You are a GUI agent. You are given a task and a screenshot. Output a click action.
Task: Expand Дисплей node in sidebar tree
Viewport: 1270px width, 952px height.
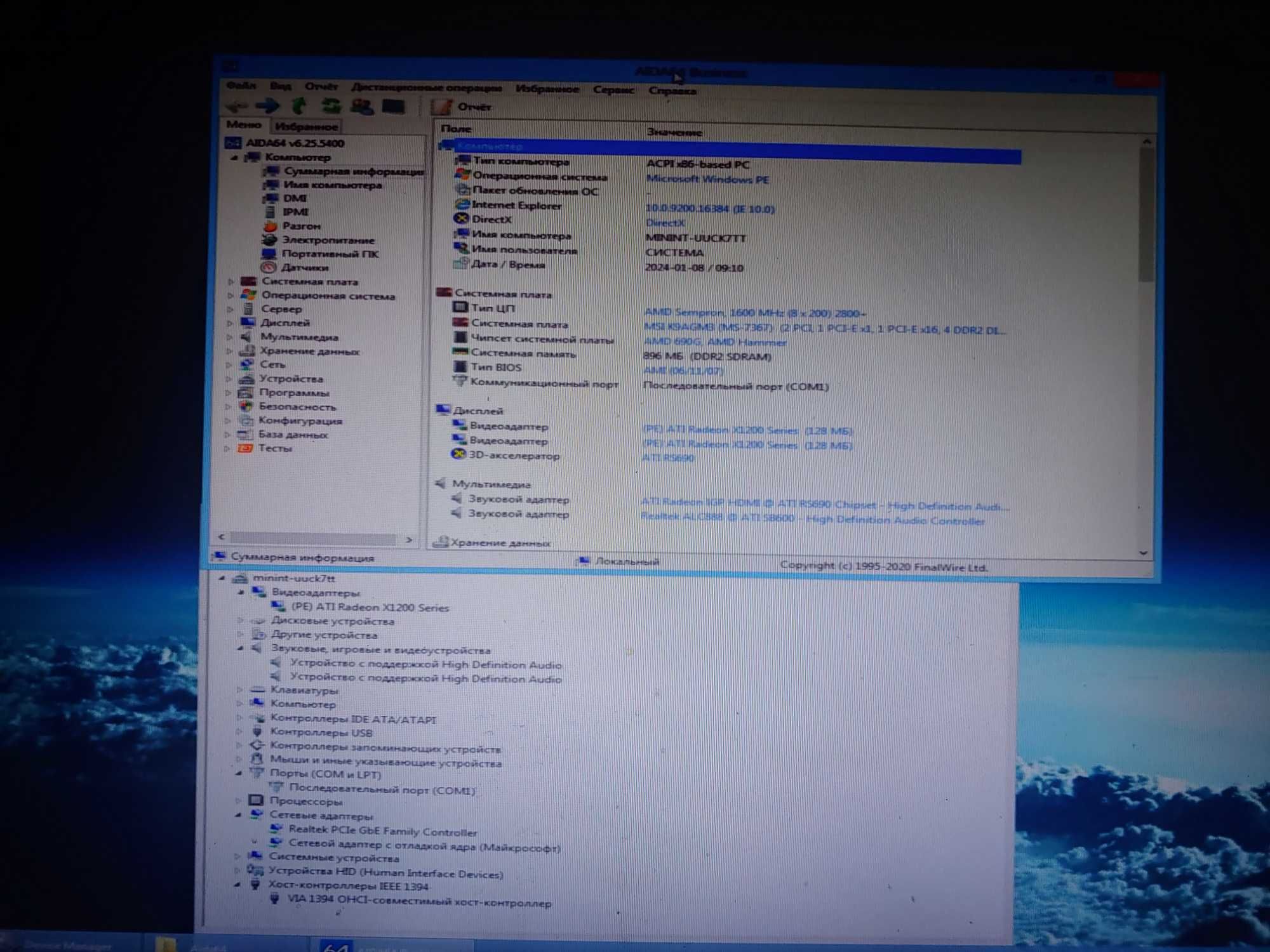coord(230,323)
